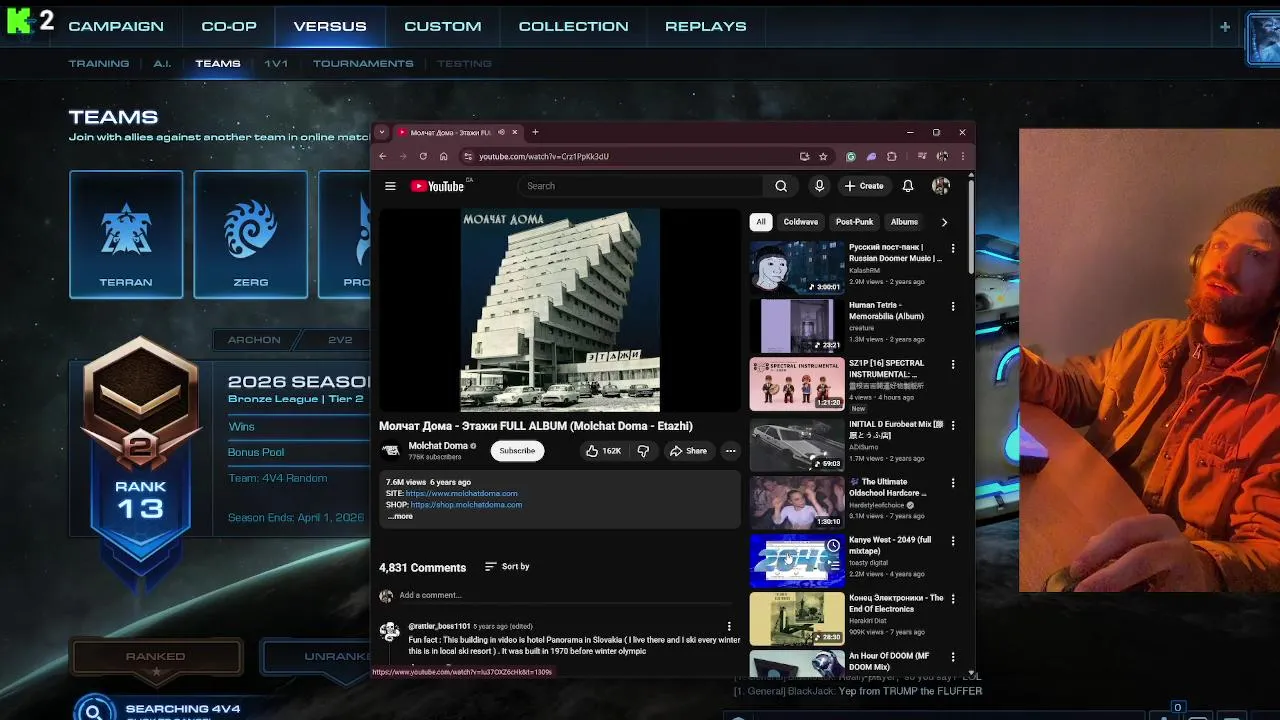Open shop.molchatdoma.com link
This screenshot has width=1280, height=720.
coord(466,505)
